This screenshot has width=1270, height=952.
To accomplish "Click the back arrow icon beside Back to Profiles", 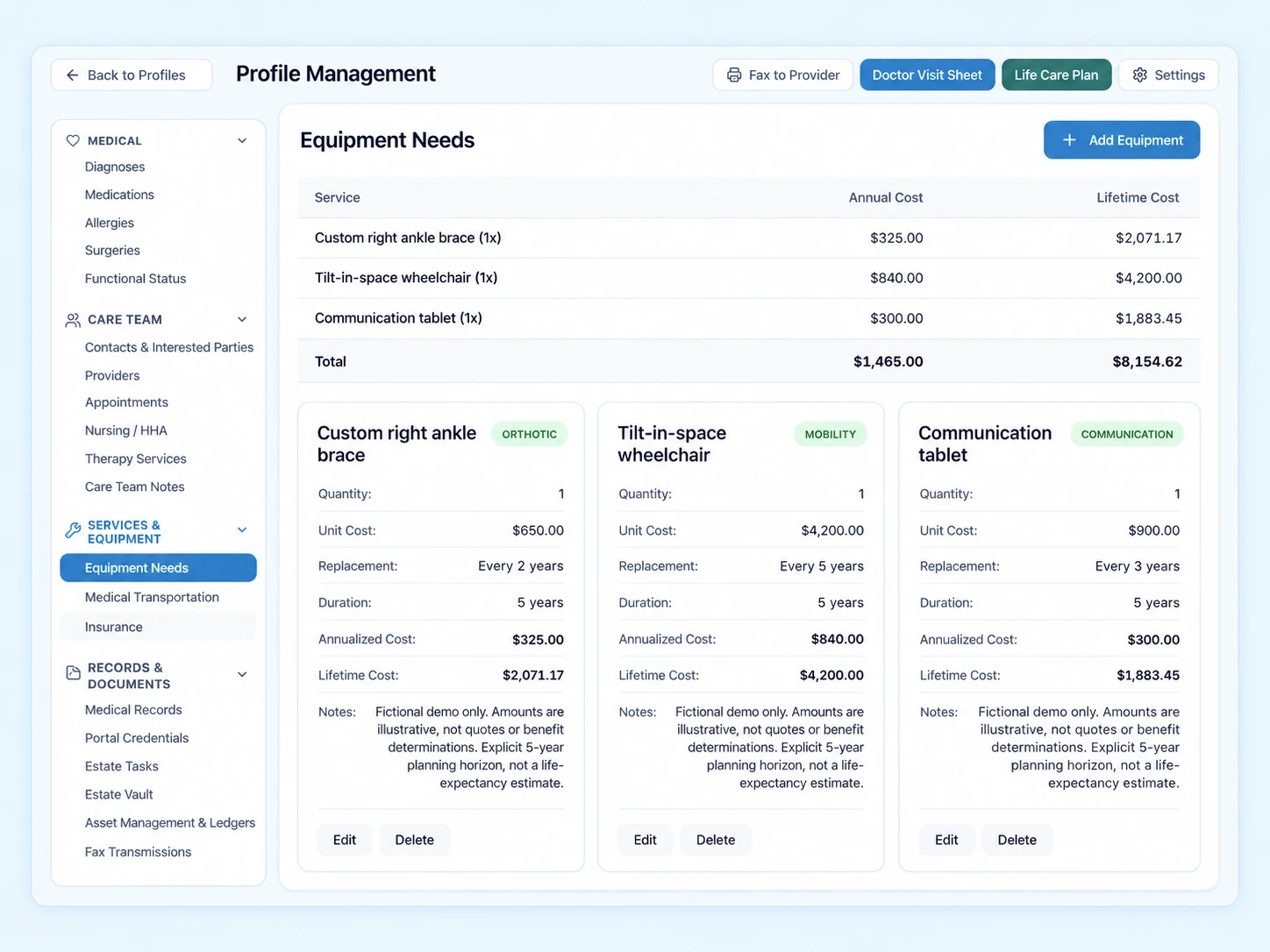I will tap(72, 75).
